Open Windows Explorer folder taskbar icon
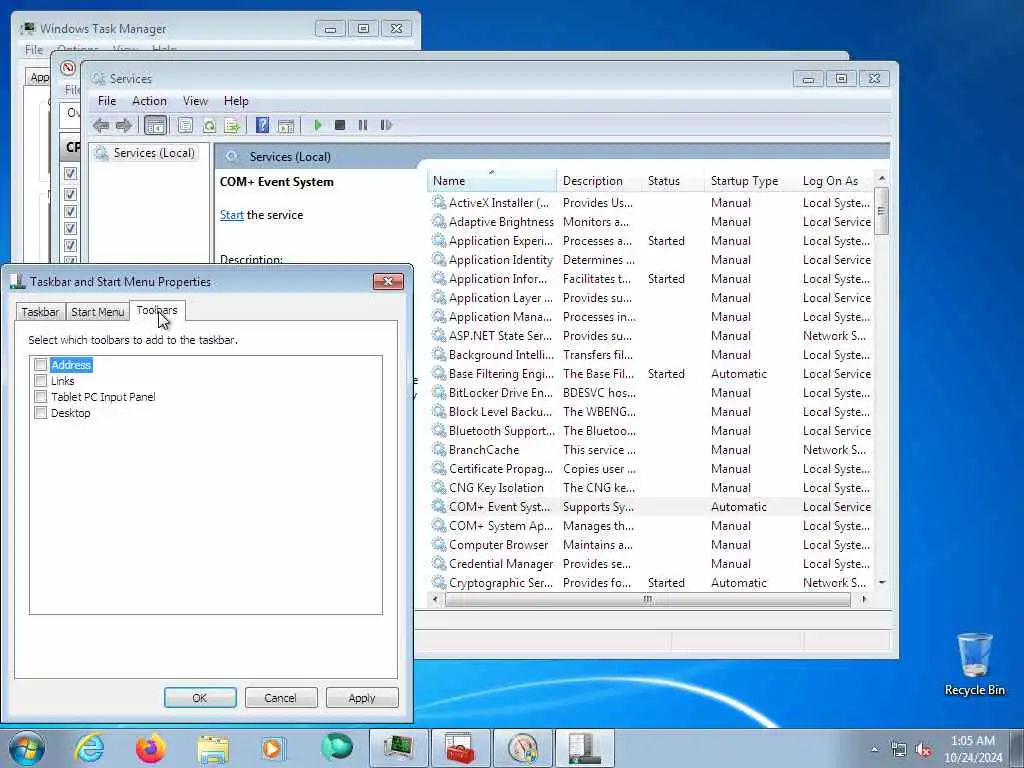1024x768 pixels. 213,748
